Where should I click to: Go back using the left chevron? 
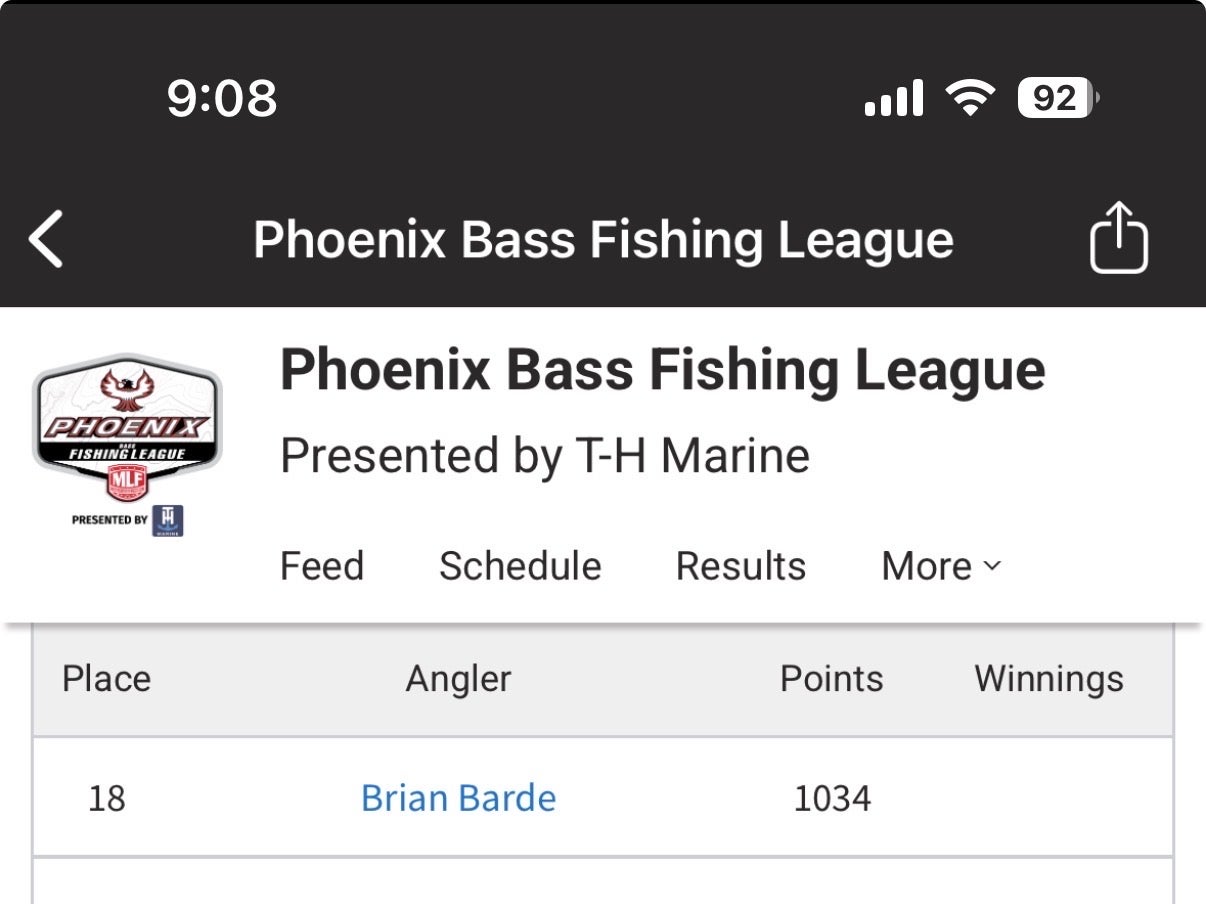point(46,240)
